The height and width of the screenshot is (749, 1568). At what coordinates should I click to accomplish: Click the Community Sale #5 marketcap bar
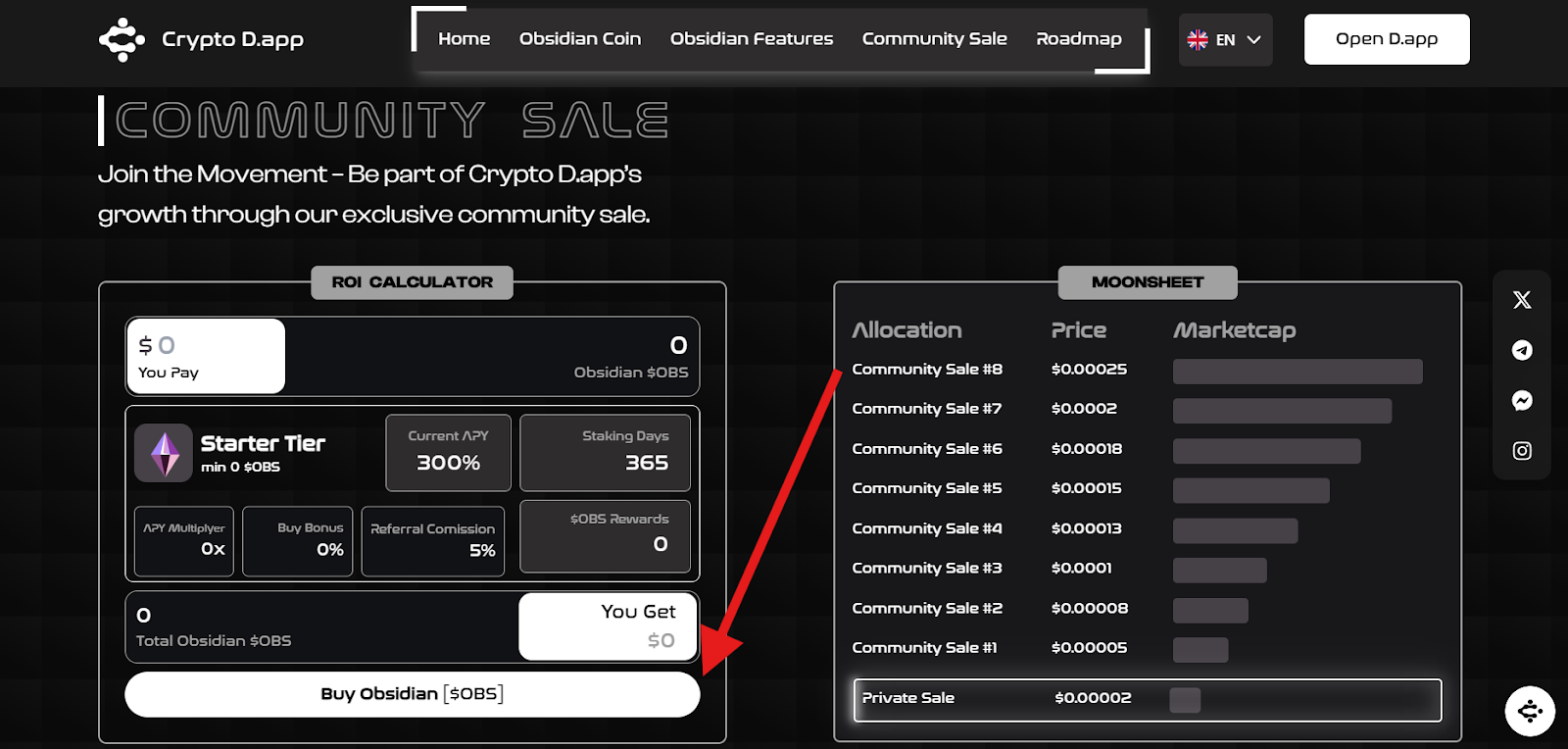pos(1251,490)
